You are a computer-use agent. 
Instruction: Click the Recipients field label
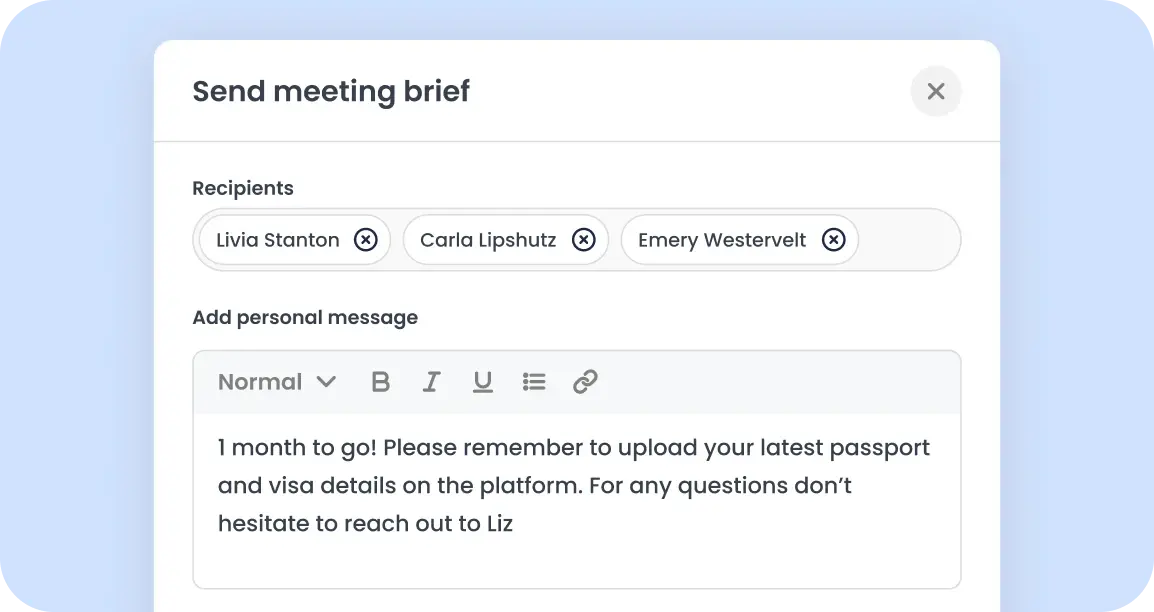243,188
